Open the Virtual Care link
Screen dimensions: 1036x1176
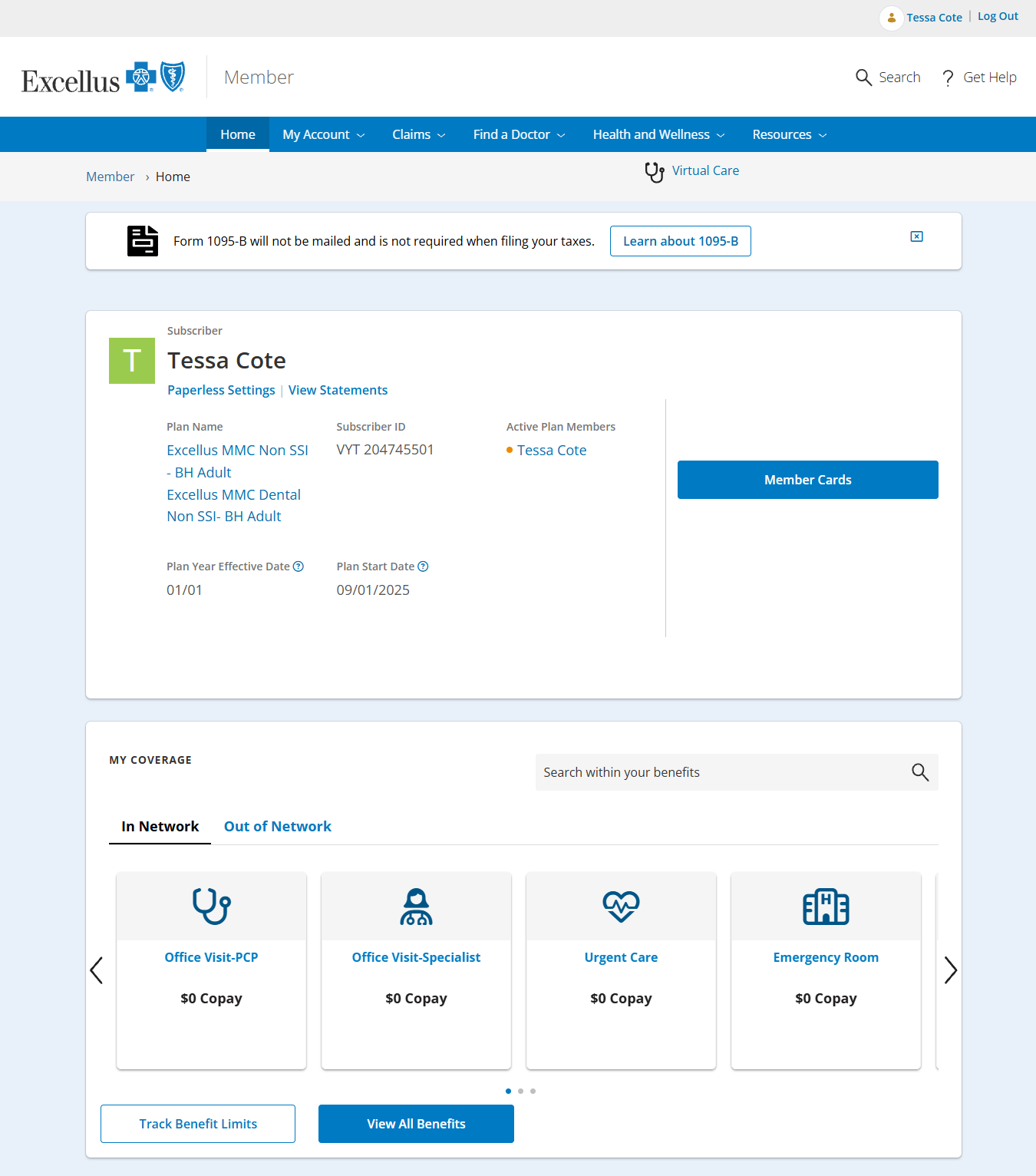tap(706, 170)
